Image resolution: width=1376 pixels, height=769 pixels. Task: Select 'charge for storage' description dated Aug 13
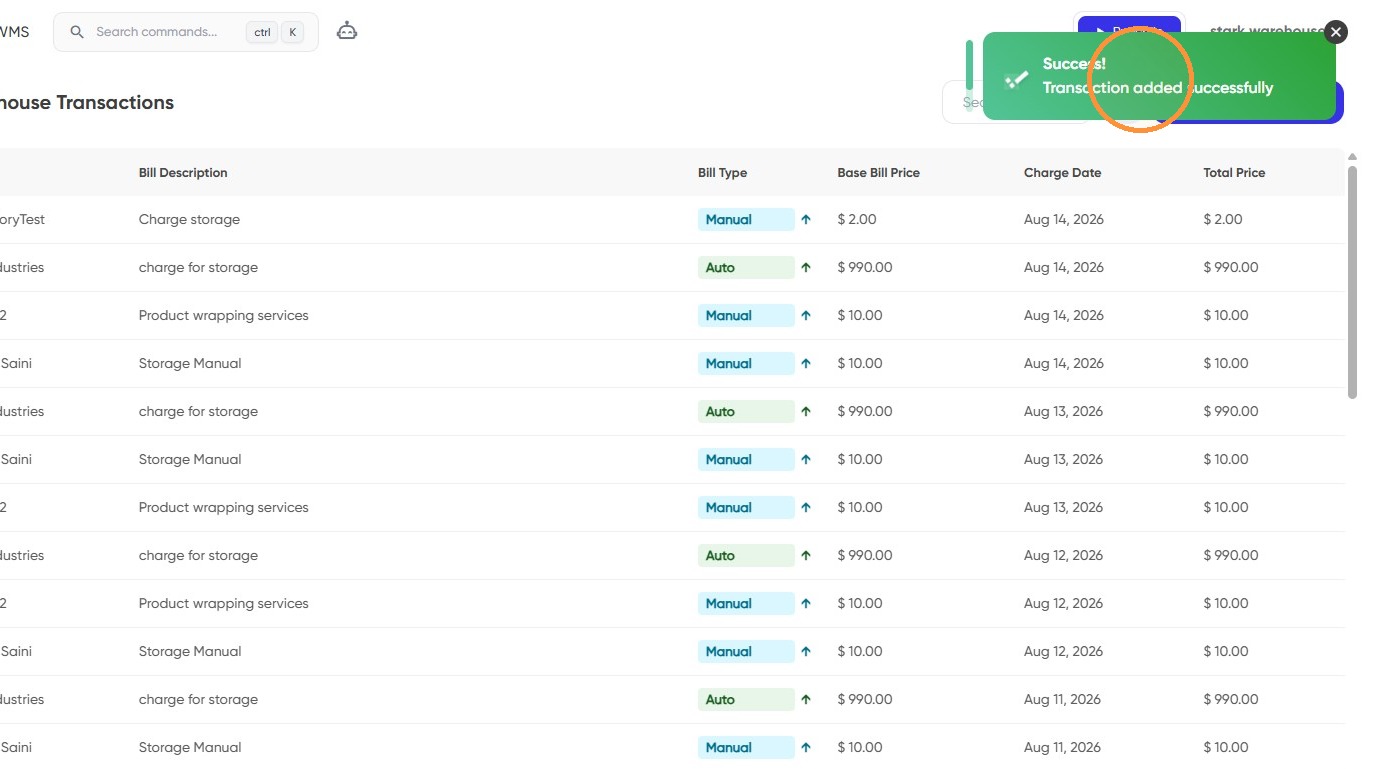click(198, 411)
